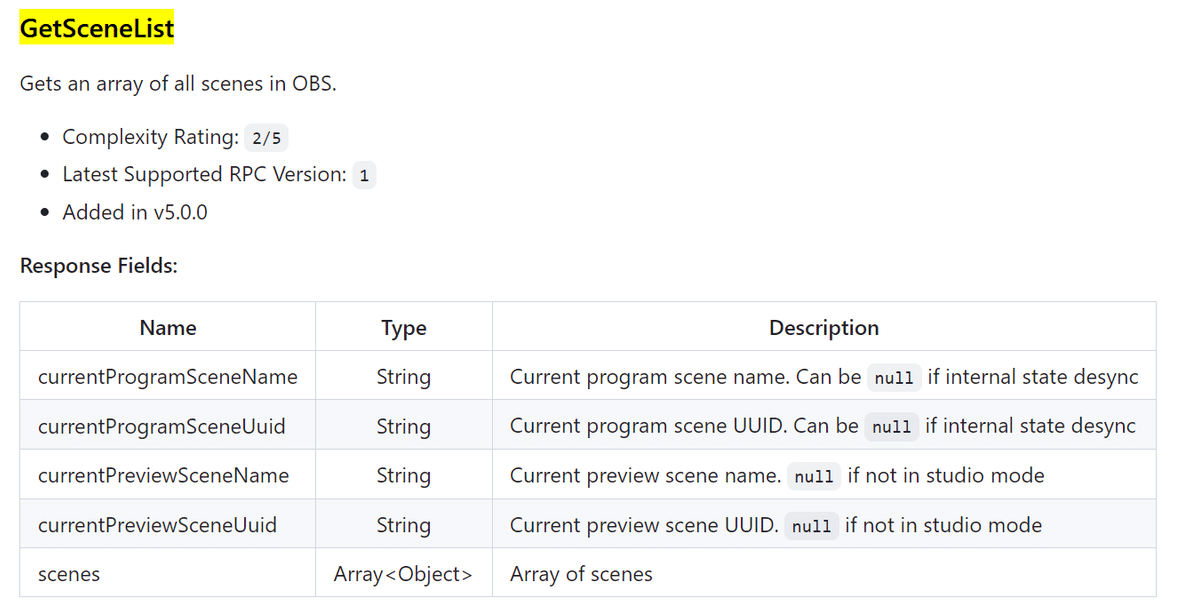The width and height of the screenshot is (1200, 614).
Task: Click the null badge in currentPreviewSceneName description
Action: point(814,477)
